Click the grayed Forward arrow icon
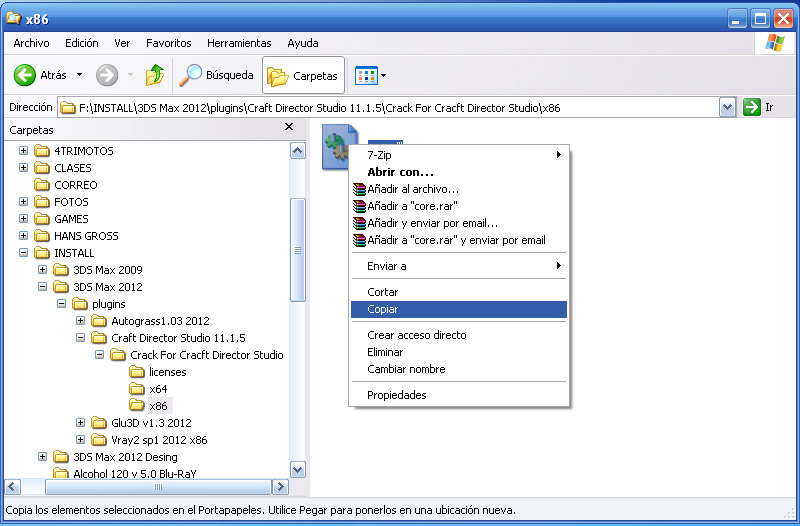Image resolution: width=800 pixels, height=526 pixels. coord(107,76)
